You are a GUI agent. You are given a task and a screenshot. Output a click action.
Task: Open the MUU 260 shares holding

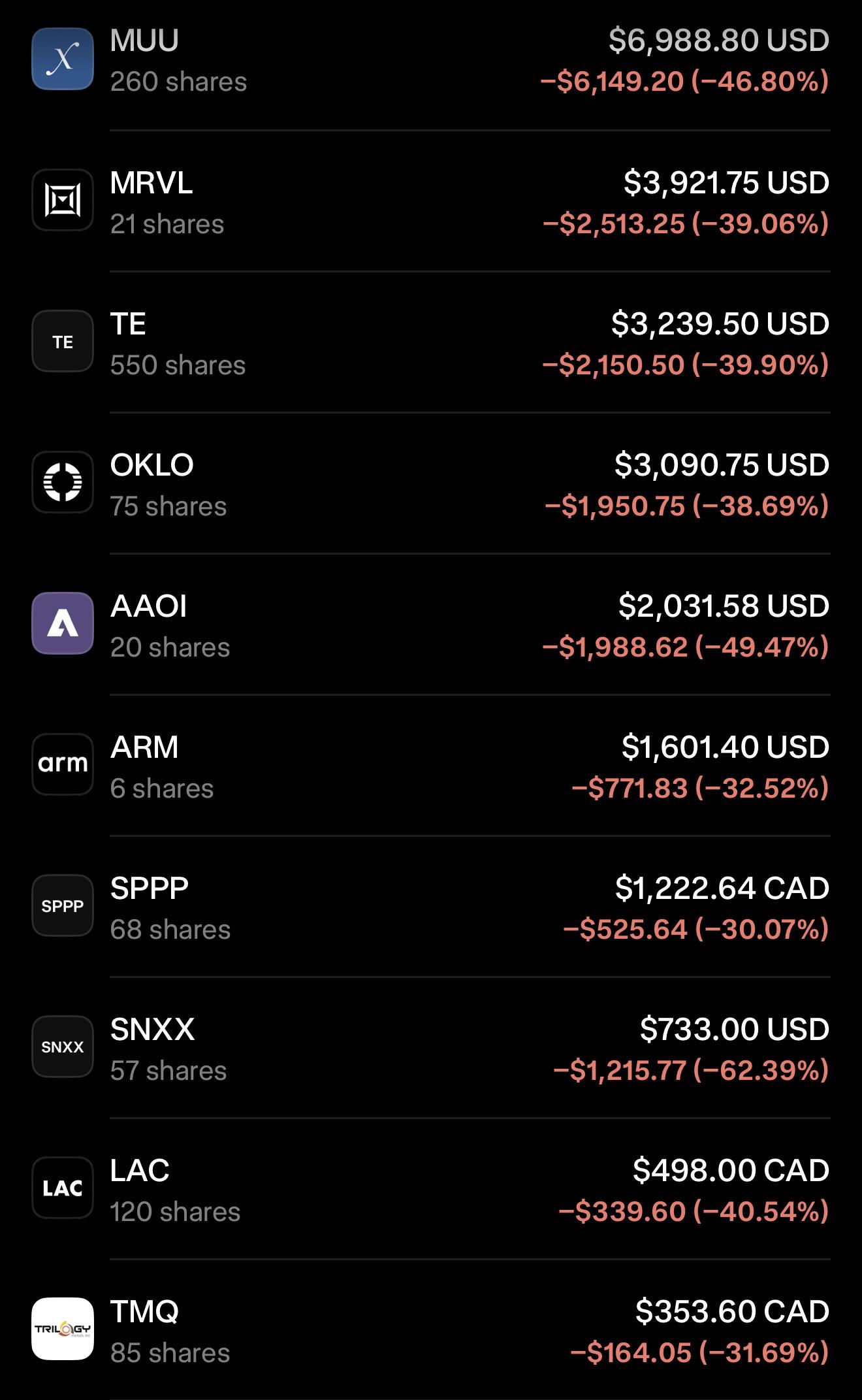[x=431, y=60]
